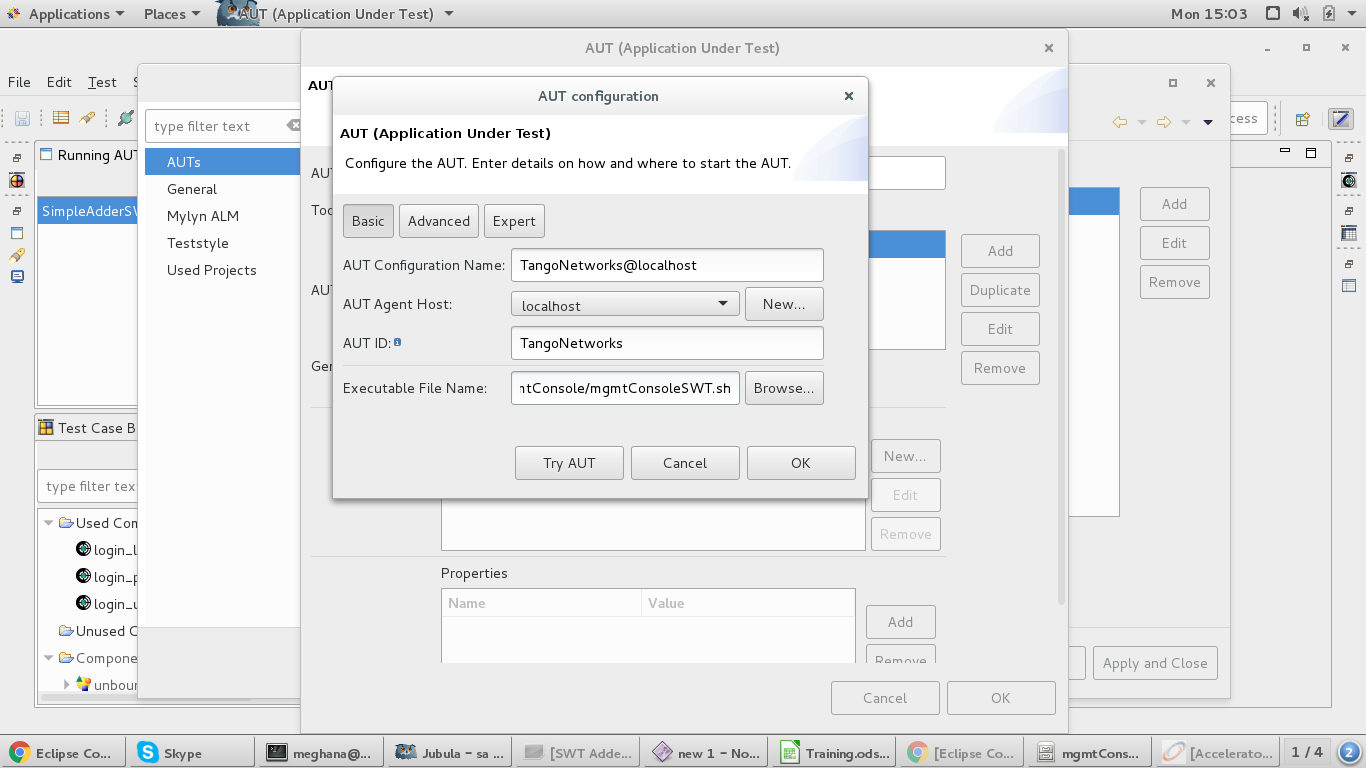
Task: Open the Applications menu in the top bar
Action: click(x=65, y=14)
